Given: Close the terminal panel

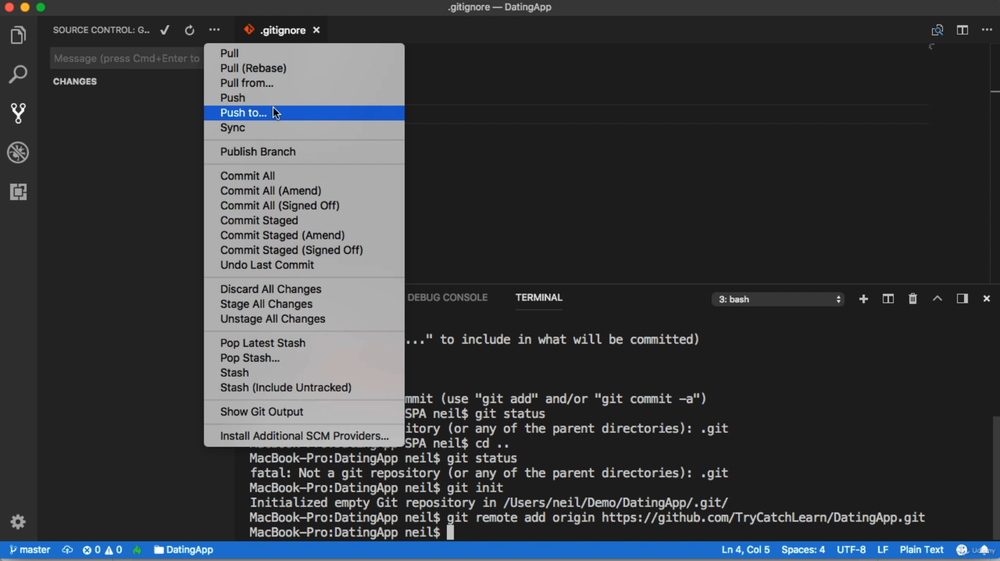Looking at the screenshot, I should [x=987, y=299].
